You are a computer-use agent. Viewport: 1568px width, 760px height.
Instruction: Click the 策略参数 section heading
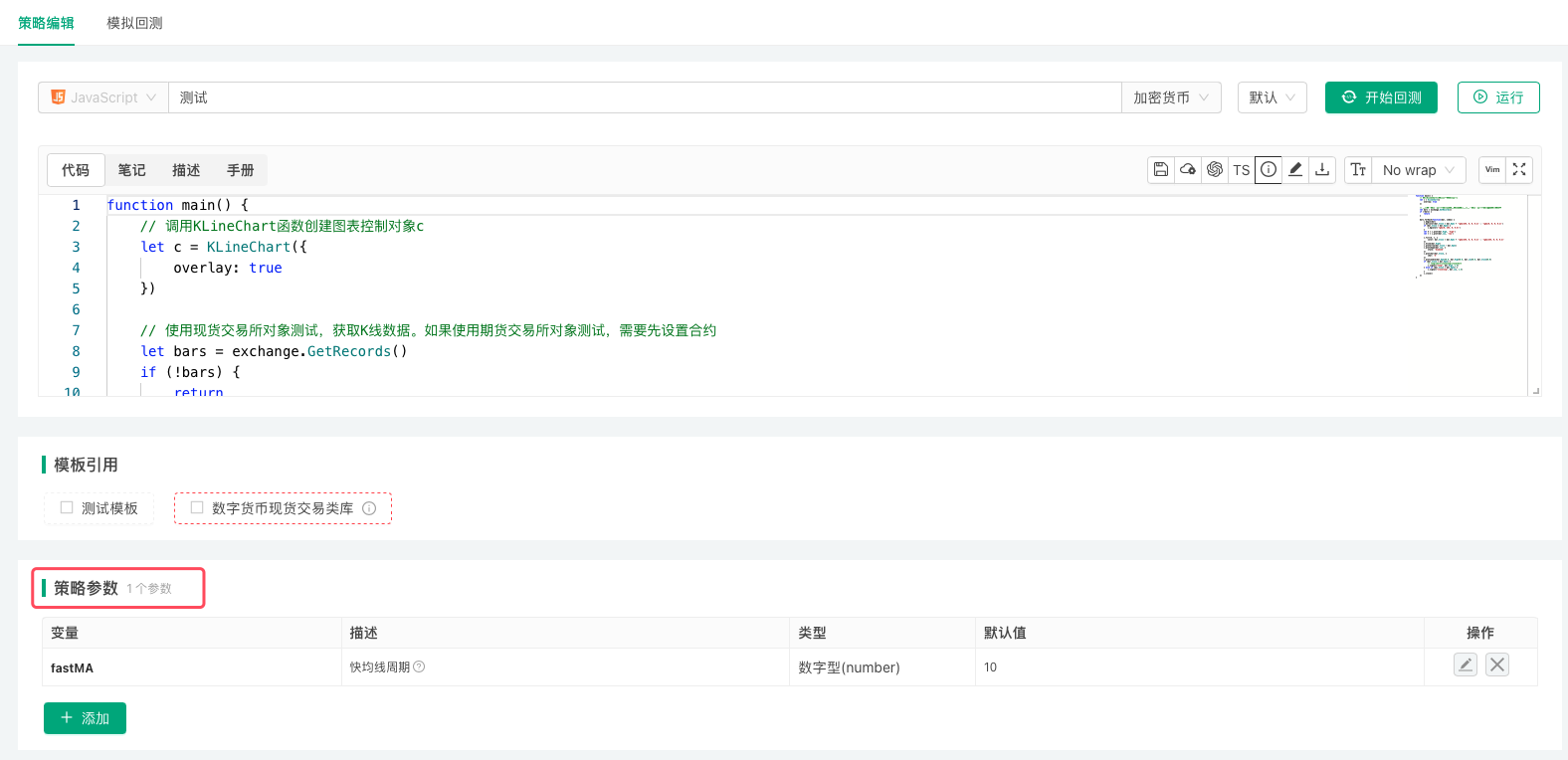(x=86, y=588)
